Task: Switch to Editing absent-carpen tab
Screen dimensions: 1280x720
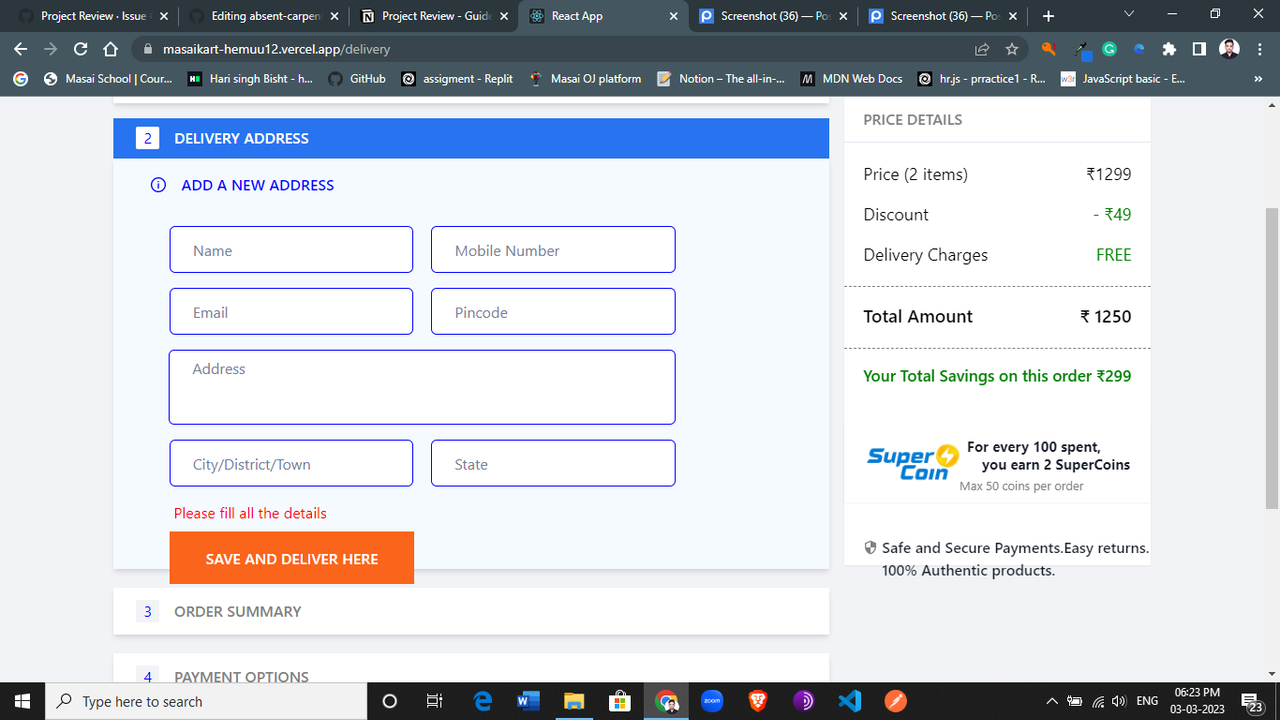Action: pyautogui.click(x=263, y=16)
